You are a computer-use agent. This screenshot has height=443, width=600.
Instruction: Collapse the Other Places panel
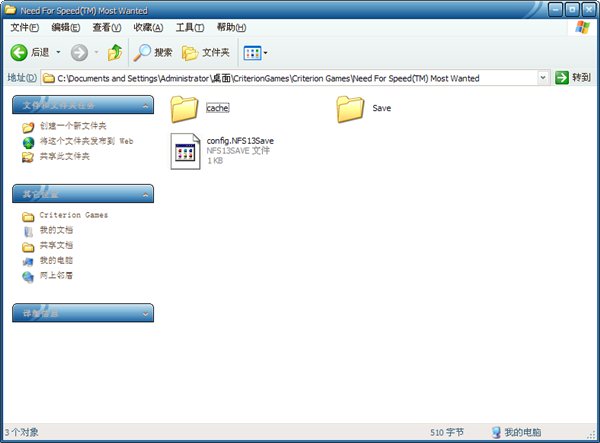[x=145, y=195]
